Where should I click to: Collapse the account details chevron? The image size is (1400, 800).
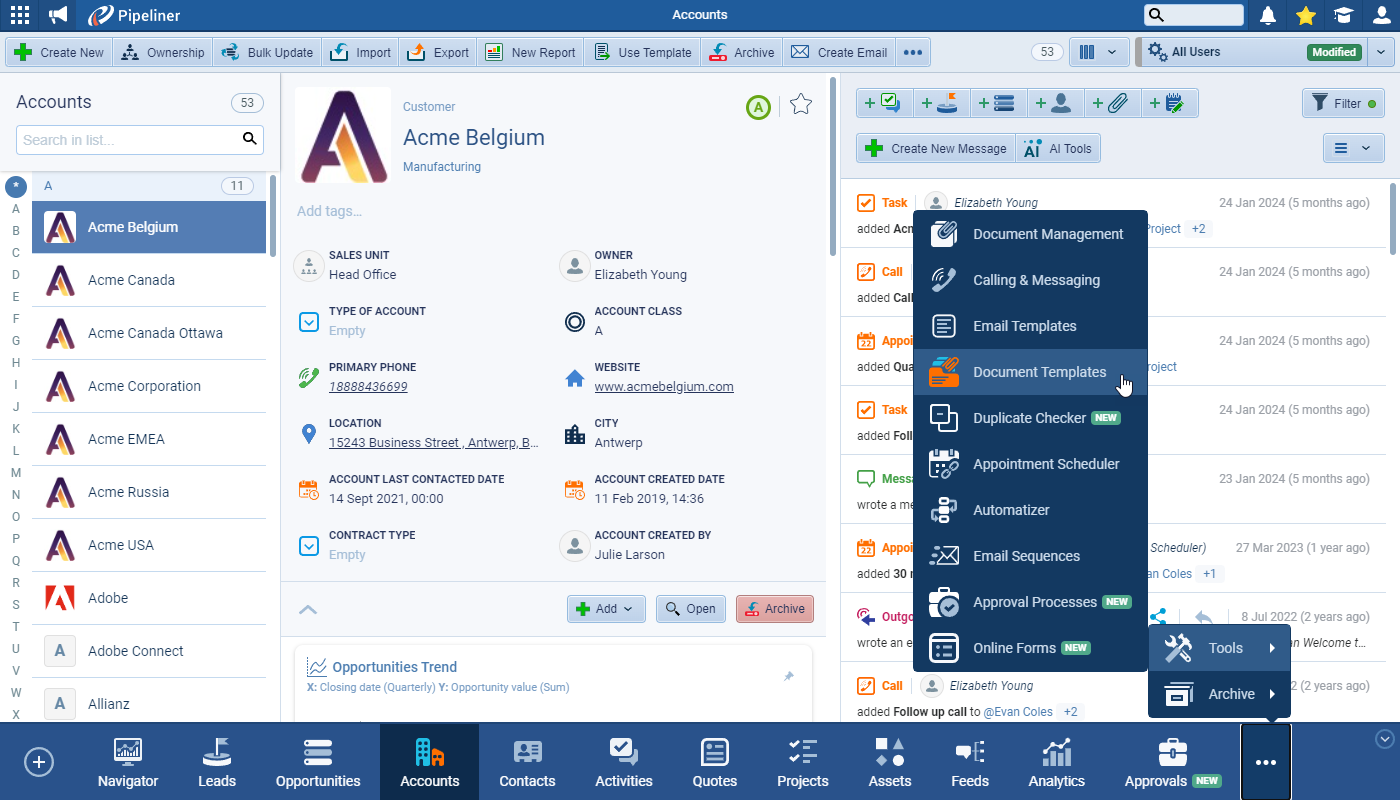point(308,609)
